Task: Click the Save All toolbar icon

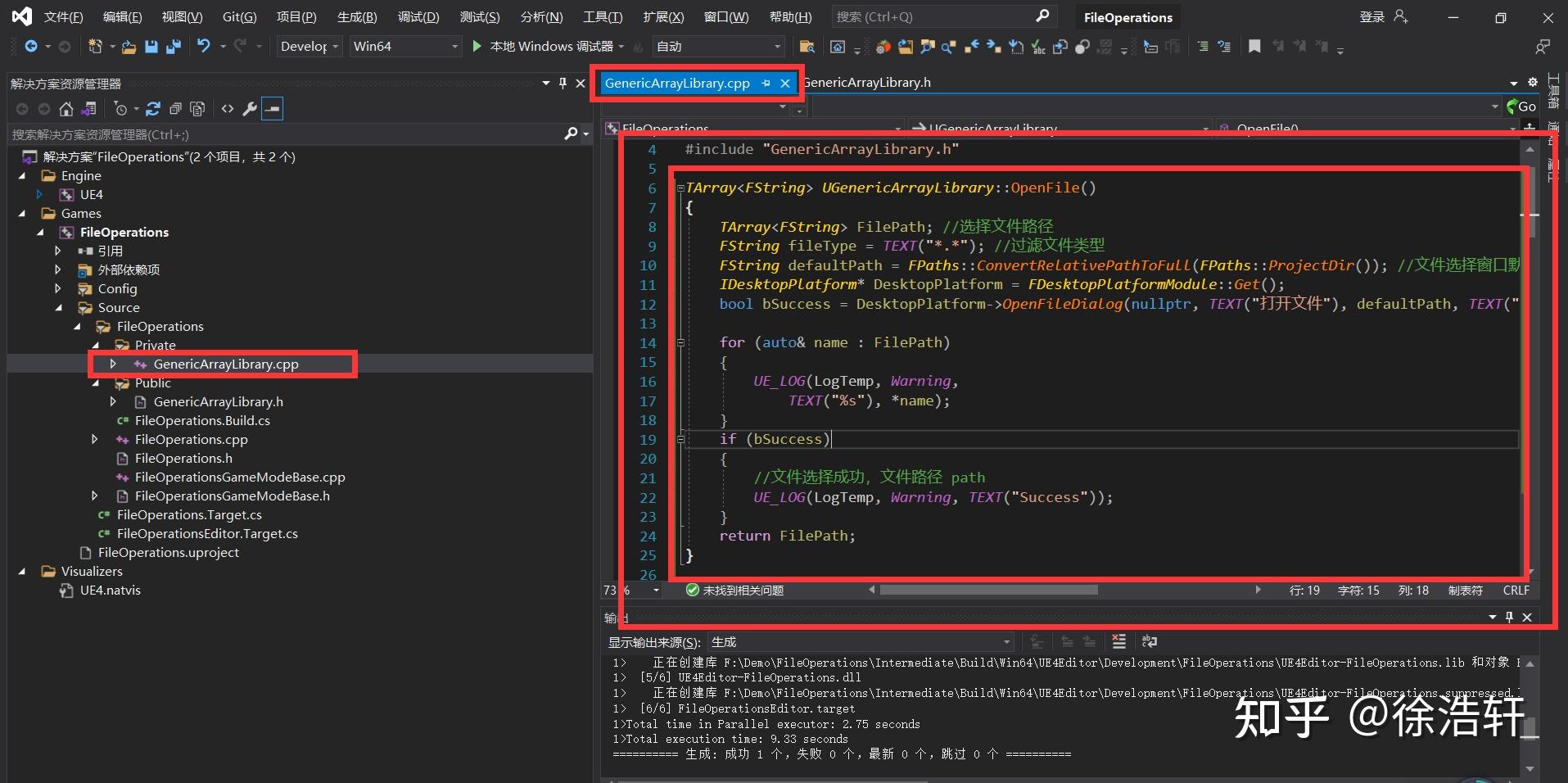Action: 173,47
